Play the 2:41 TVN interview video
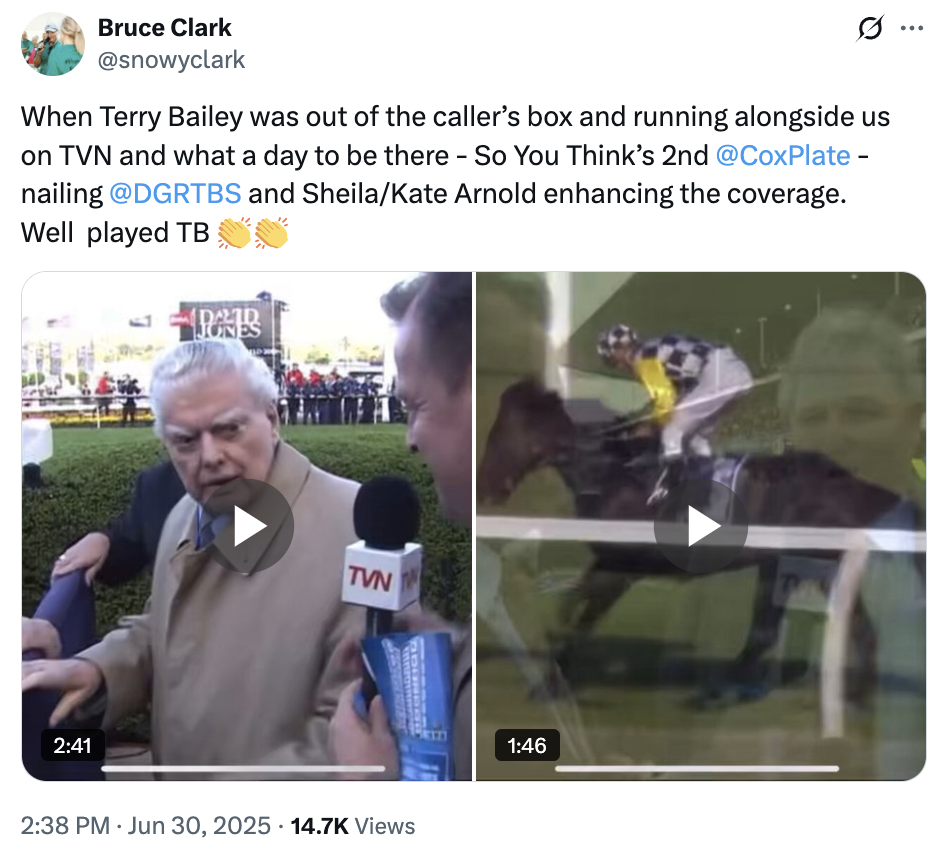This screenshot has width=950, height=866. click(x=247, y=526)
